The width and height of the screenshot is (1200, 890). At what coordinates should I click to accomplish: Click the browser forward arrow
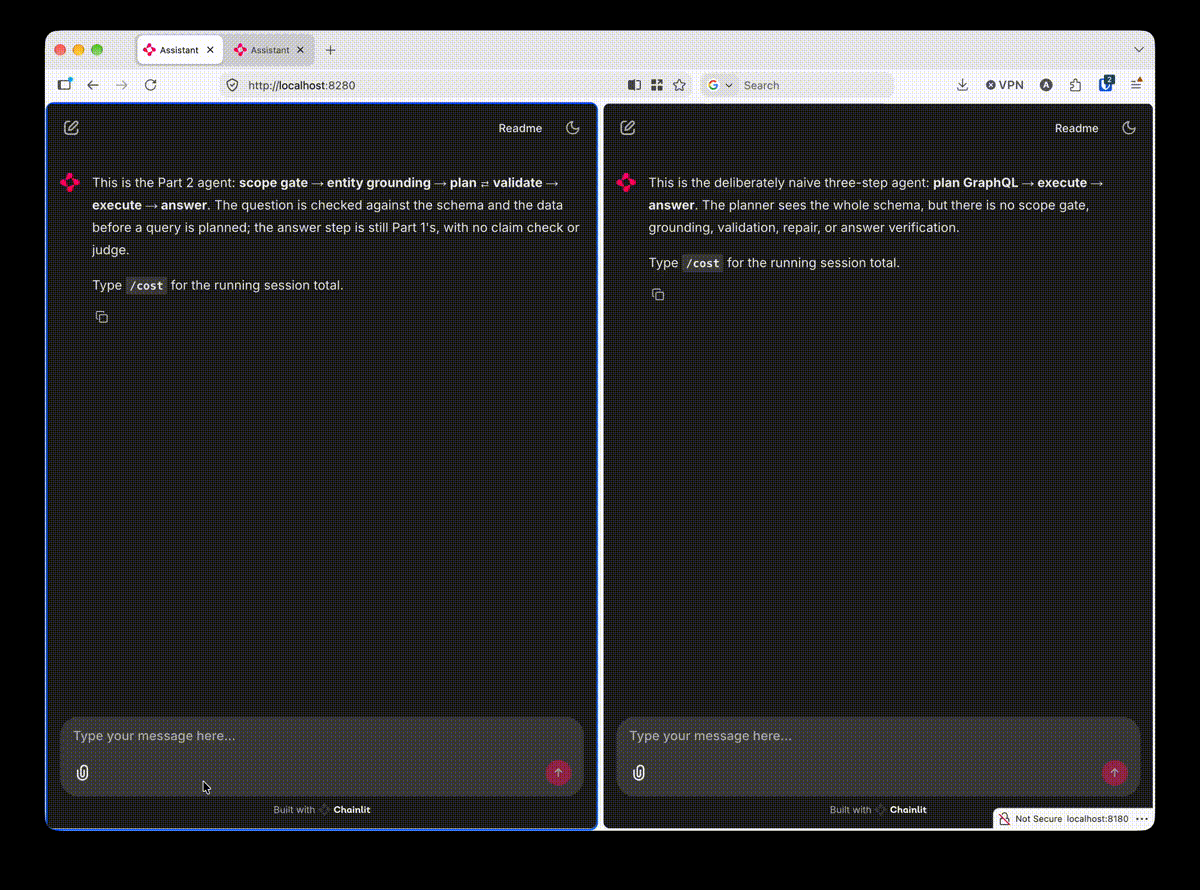pos(122,85)
